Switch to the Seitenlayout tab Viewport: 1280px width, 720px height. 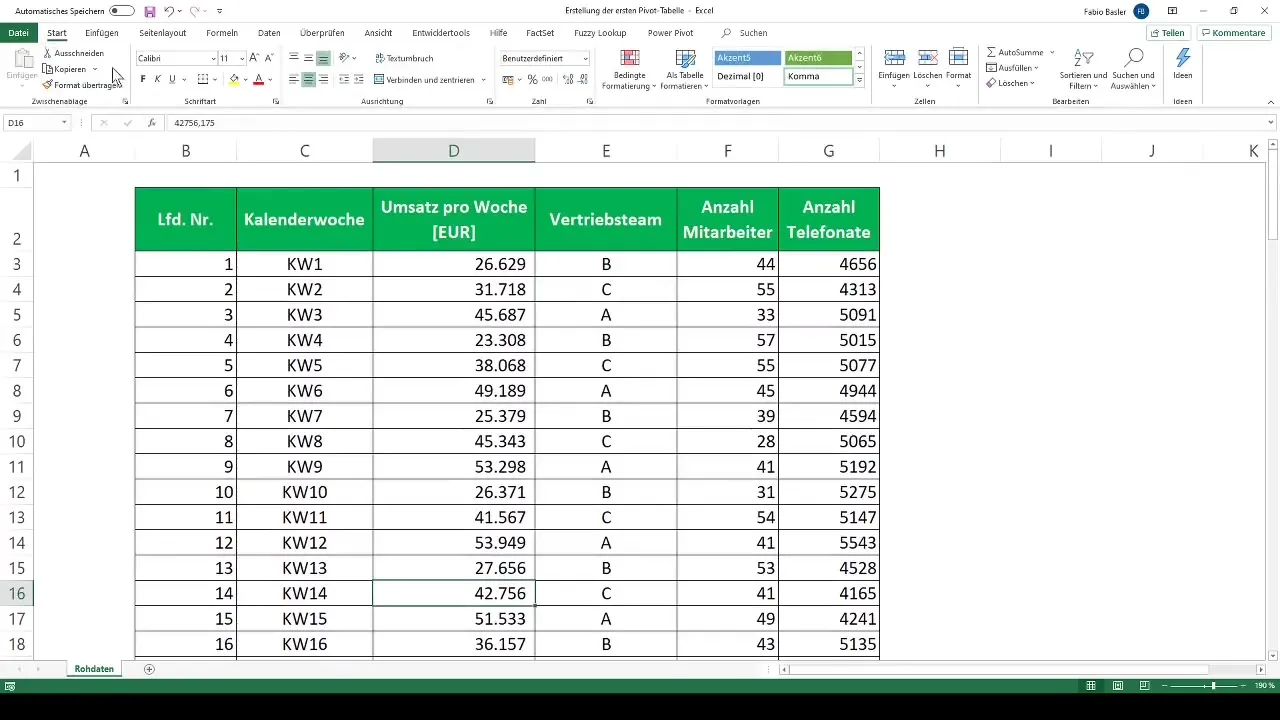[x=163, y=33]
